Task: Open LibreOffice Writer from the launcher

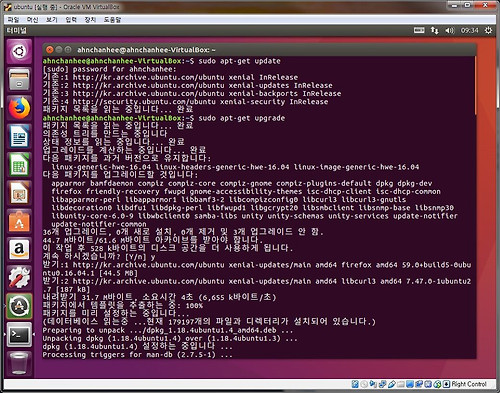Action: (19, 136)
